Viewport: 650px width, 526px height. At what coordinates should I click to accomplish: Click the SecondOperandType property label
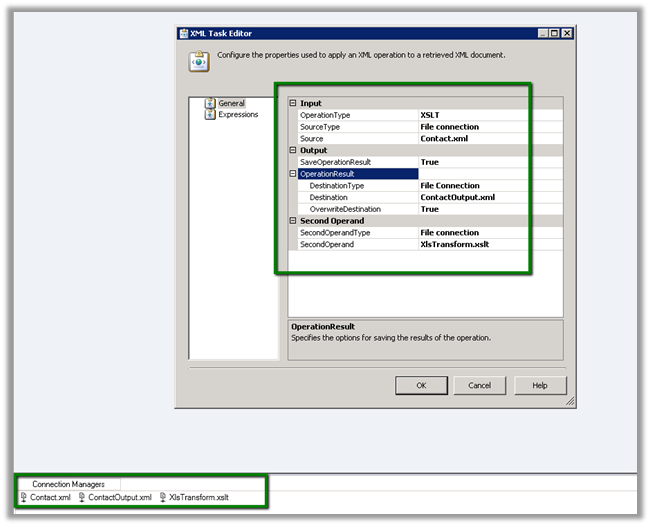point(335,233)
